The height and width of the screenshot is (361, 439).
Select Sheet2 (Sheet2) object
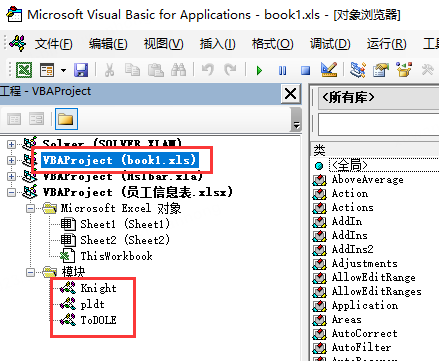(x=125, y=240)
